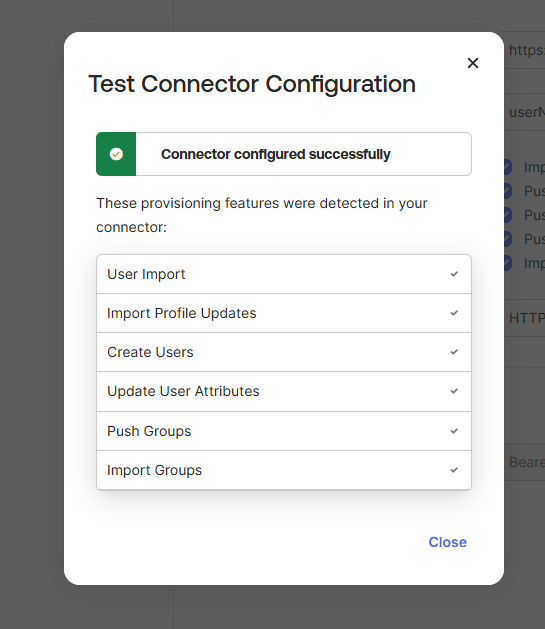Click the Test Connector Configuration heading

pyautogui.click(x=252, y=84)
